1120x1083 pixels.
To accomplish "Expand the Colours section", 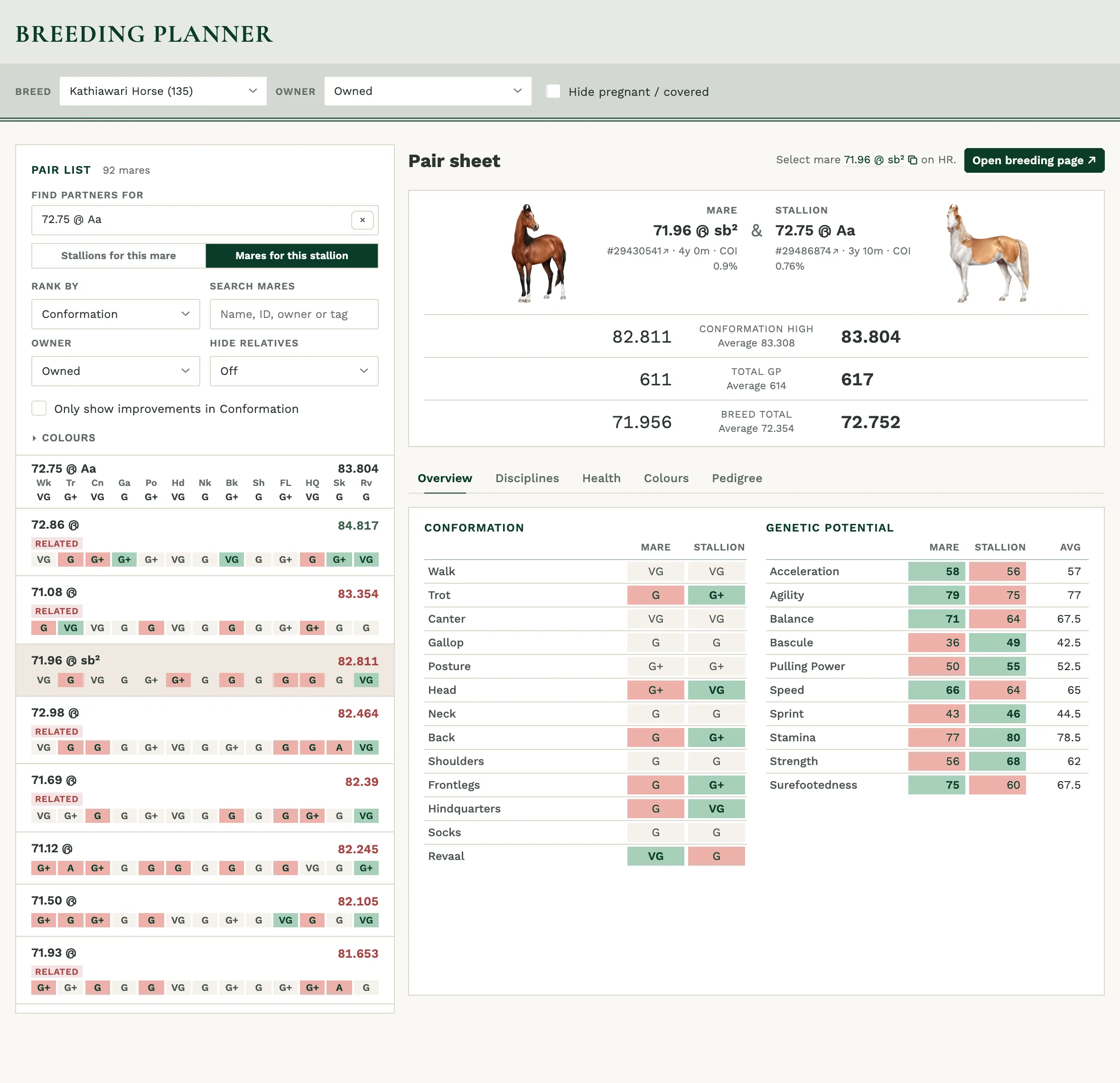I will coord(64,438).
